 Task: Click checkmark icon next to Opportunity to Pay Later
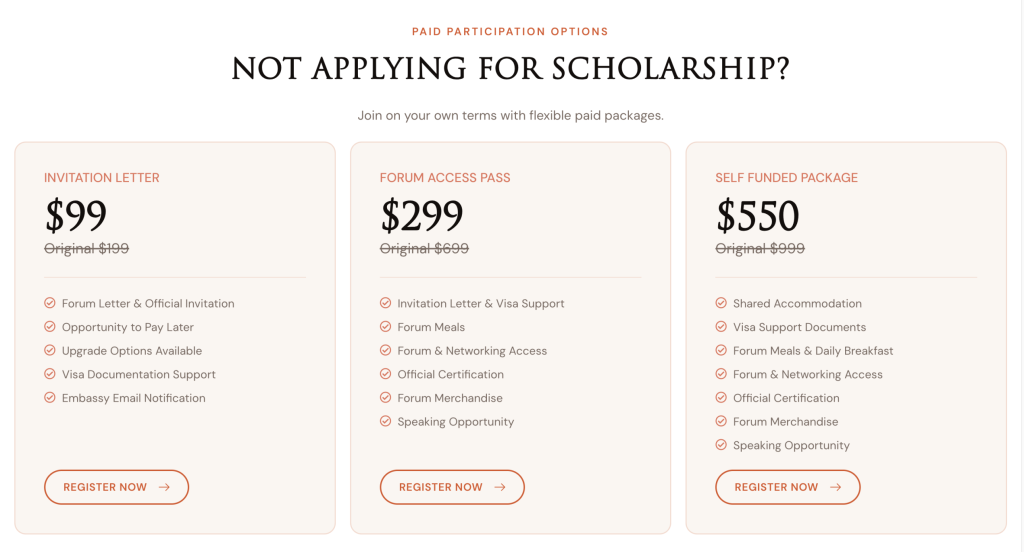tap(50, 327)
